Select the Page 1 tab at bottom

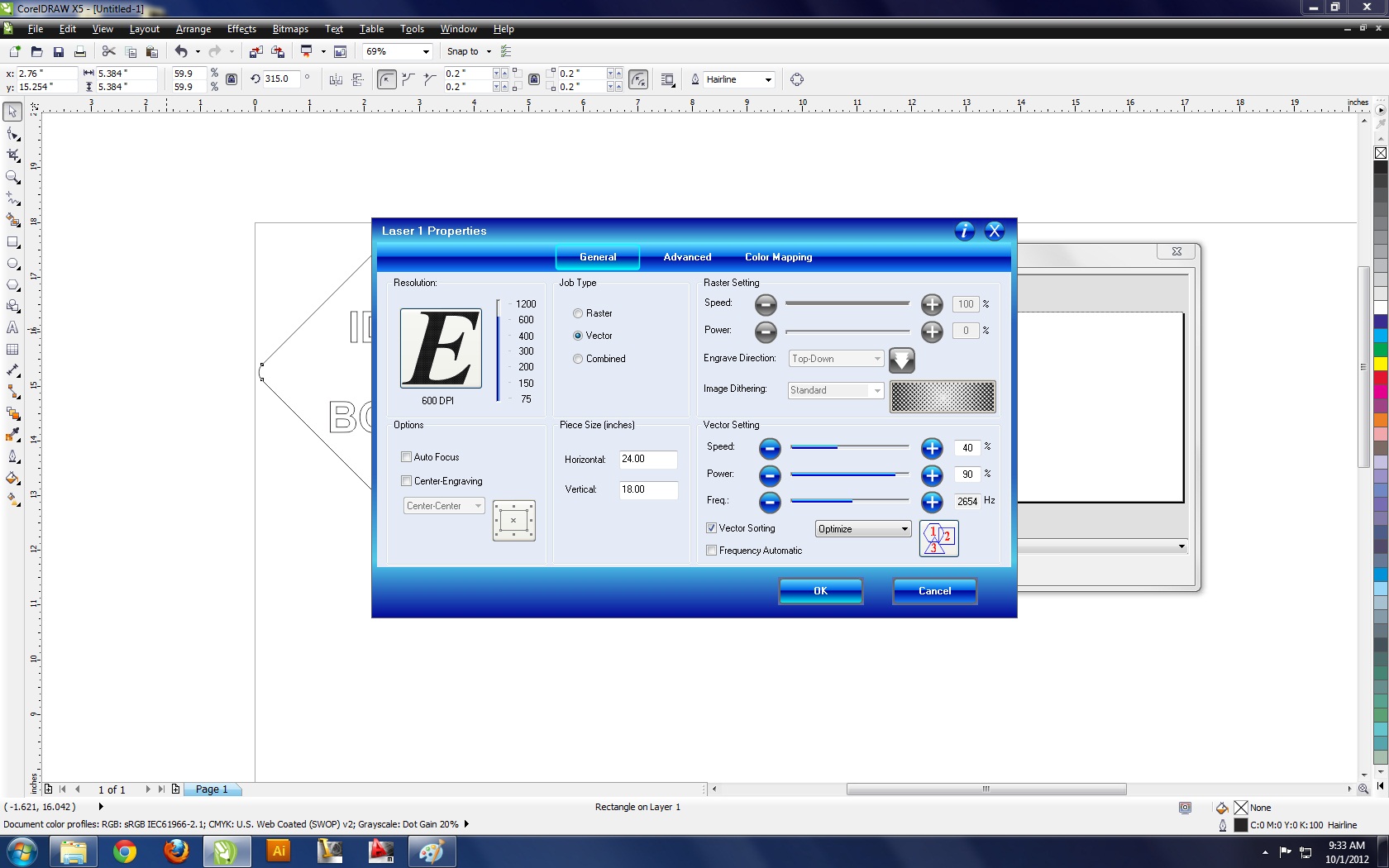pyautogui.click(x=212, y=789)
